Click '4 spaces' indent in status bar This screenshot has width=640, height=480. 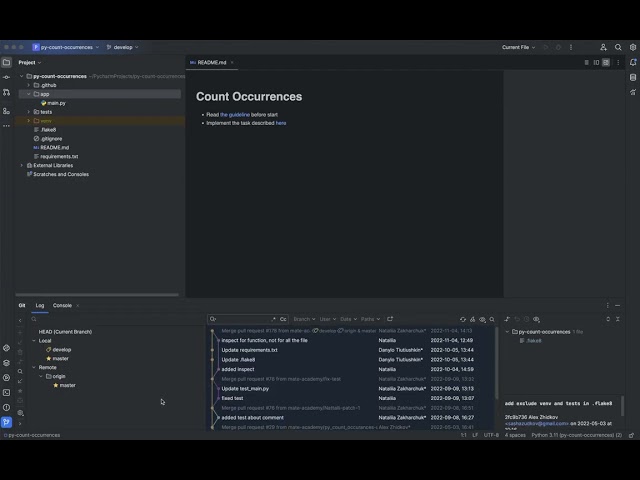coord(515,435)
